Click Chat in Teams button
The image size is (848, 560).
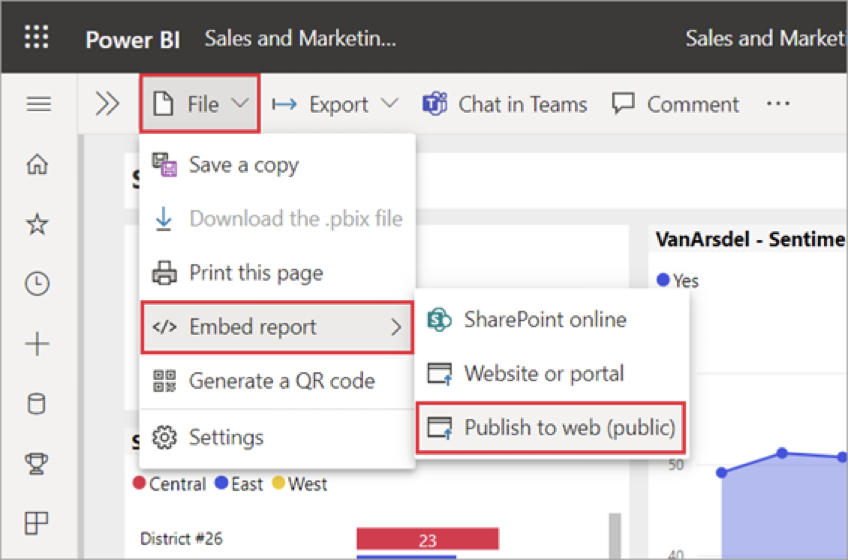505,104
